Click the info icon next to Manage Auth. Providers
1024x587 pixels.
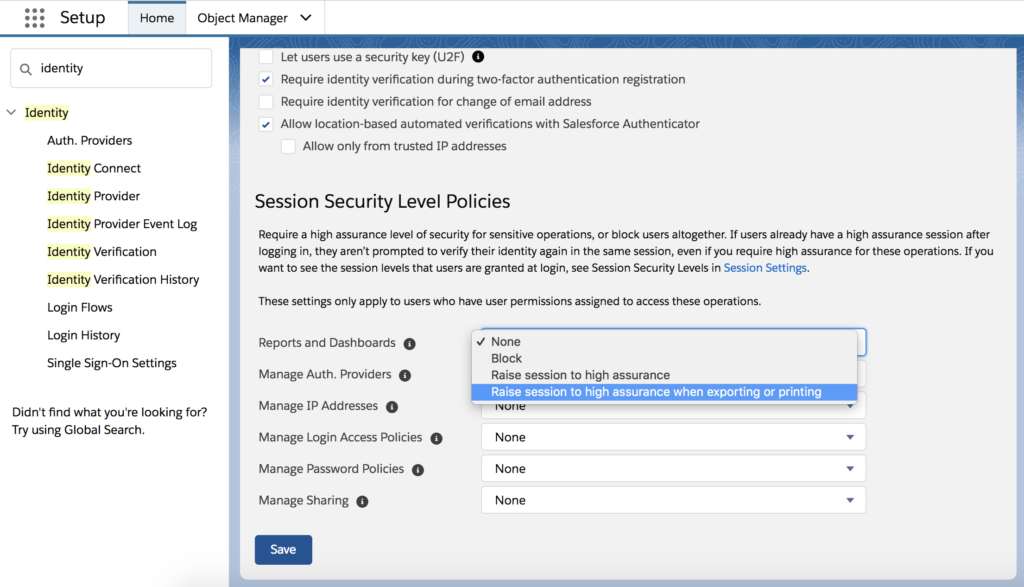pos(404,374)
